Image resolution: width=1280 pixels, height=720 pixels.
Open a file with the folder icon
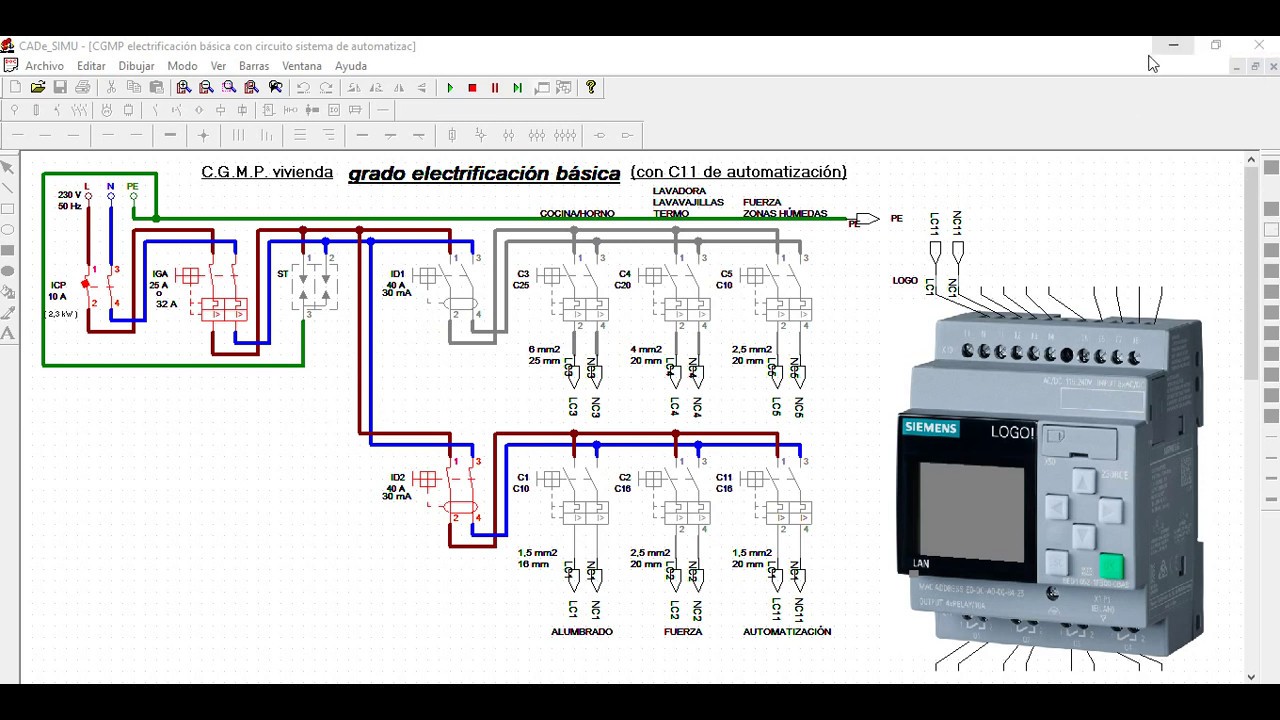click(x=38, y=88)
